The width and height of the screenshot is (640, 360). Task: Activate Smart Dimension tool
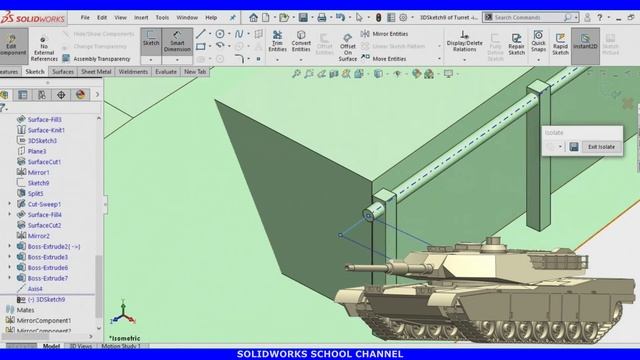point(177,41)
